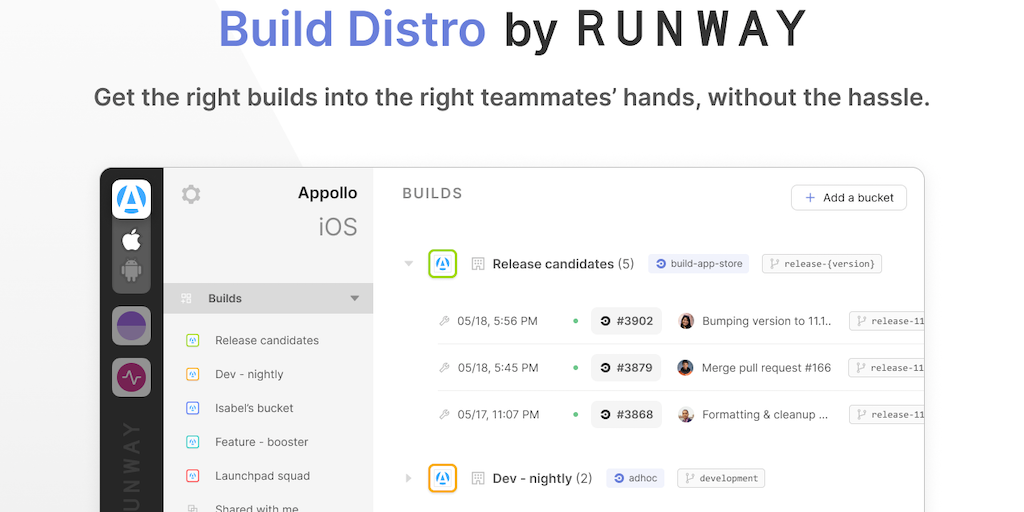Click the timestamp 05/18, 5:56 PM

pyautogui.click(x=498, y=321)
